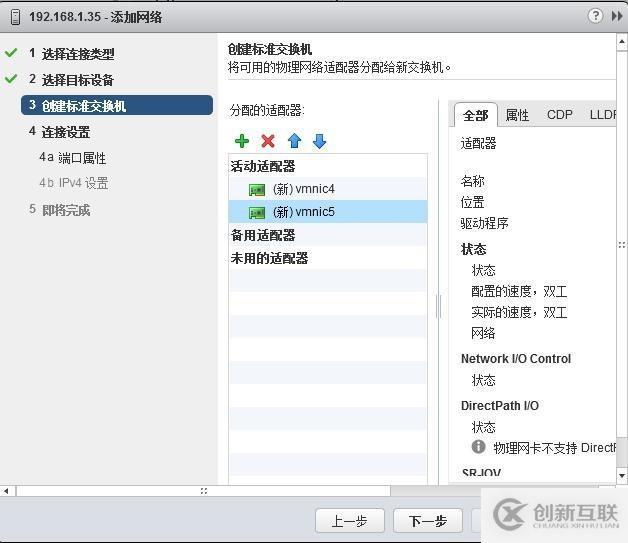Click the 实际的速度，双工 label
Viewport: 628px width, 543px height.
pos(519,312)
